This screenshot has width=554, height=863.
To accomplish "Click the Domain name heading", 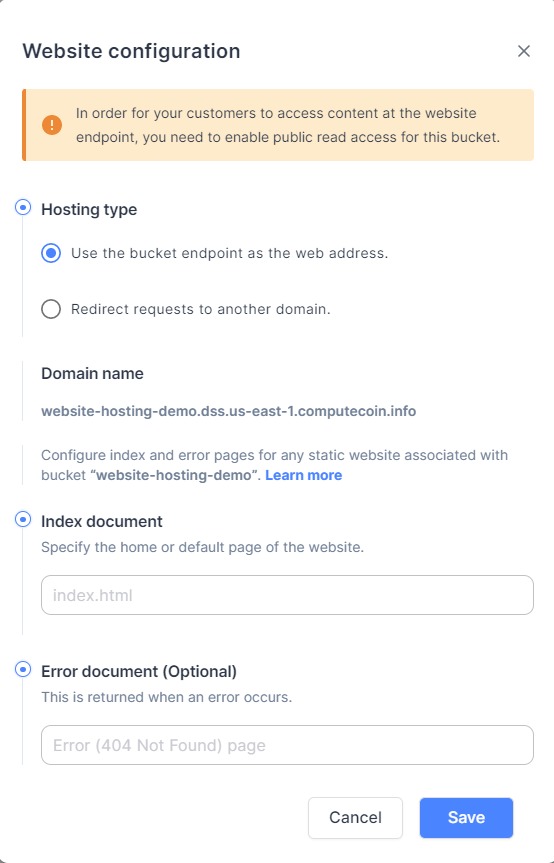I will point(92,373).
